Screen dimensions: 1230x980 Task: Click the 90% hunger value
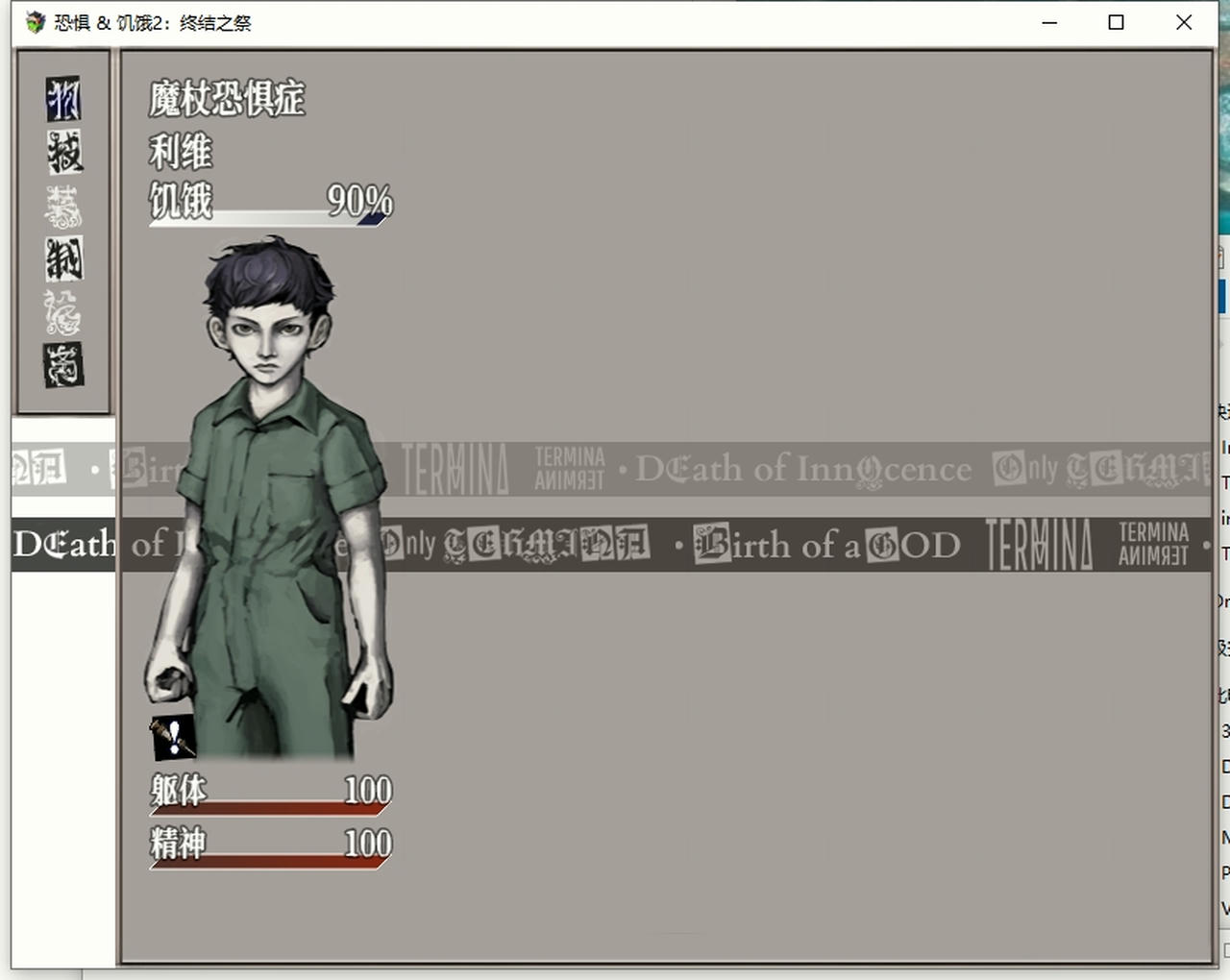click(359, 200)
